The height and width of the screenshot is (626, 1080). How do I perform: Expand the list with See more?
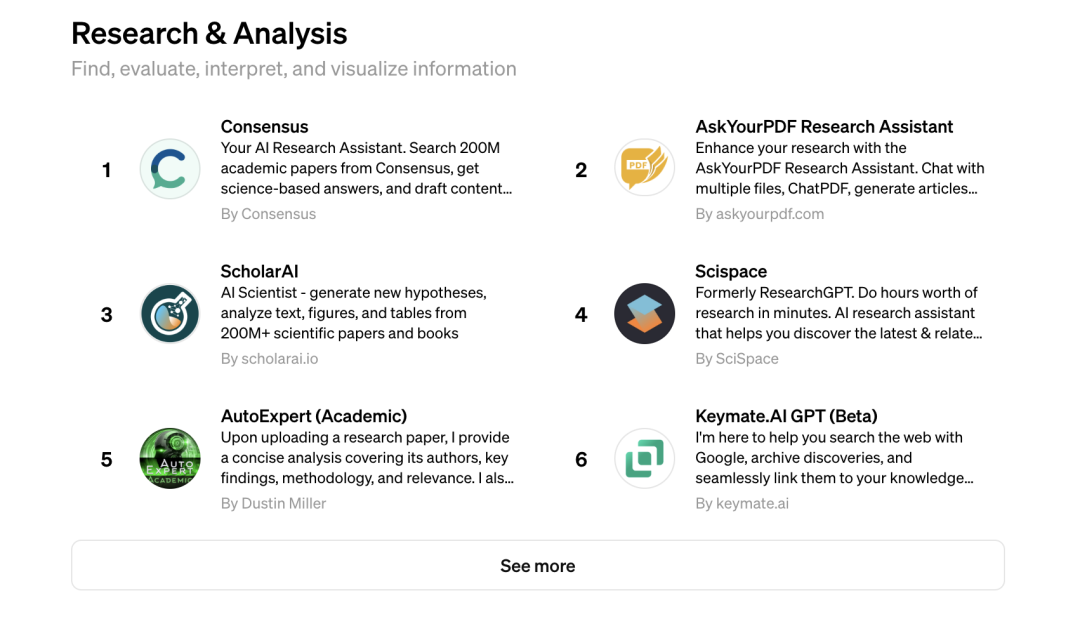538,566
